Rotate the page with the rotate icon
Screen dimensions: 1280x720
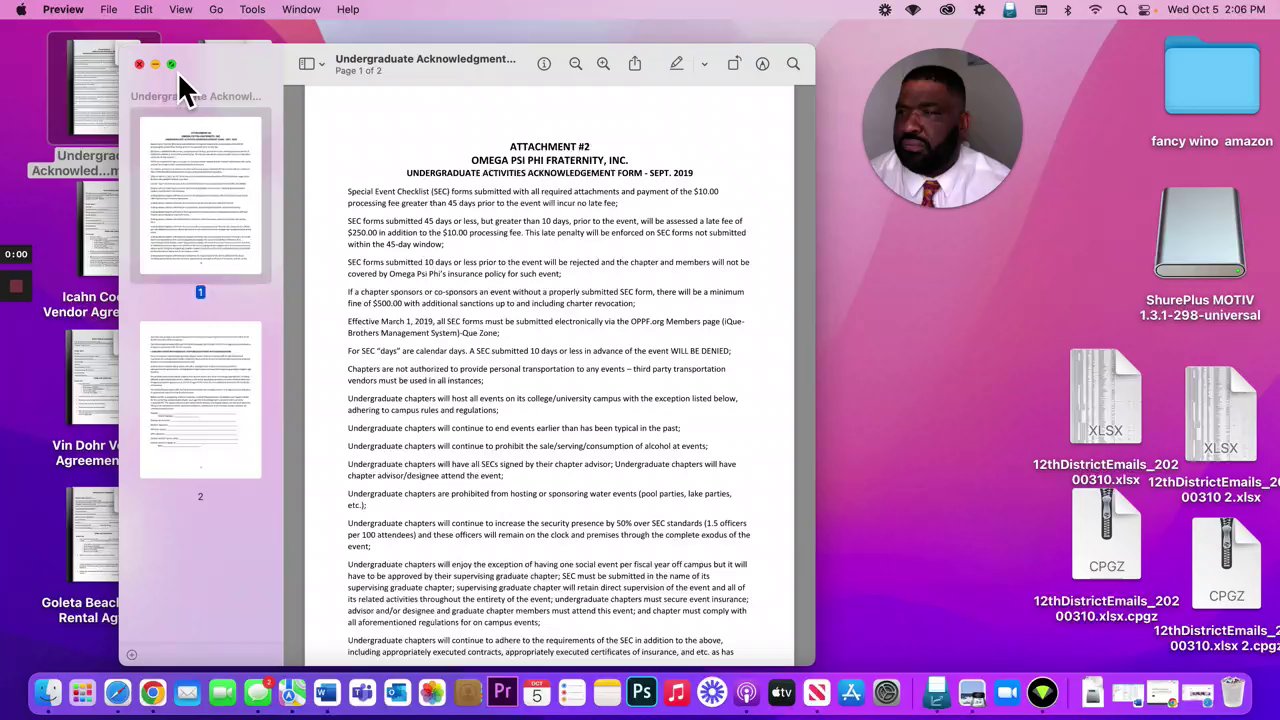[x=734, y=64]
